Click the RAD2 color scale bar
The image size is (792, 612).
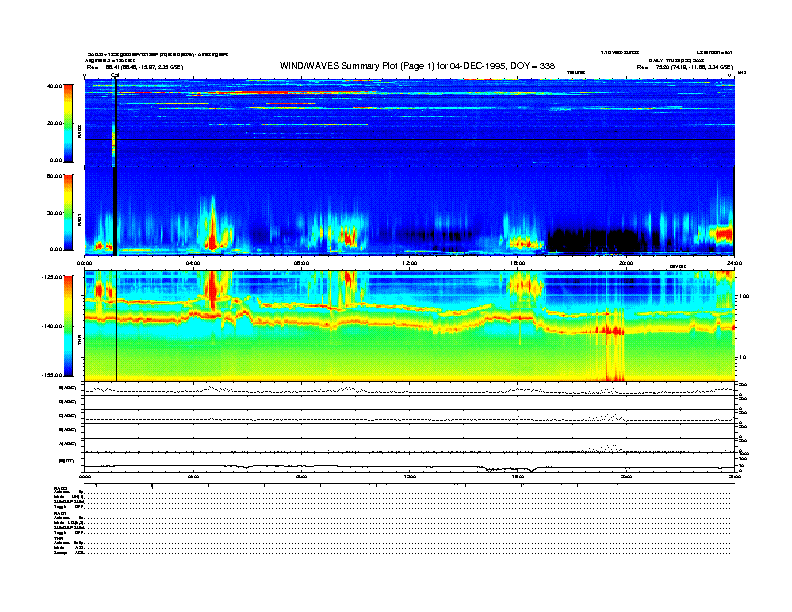coord(68,124)
